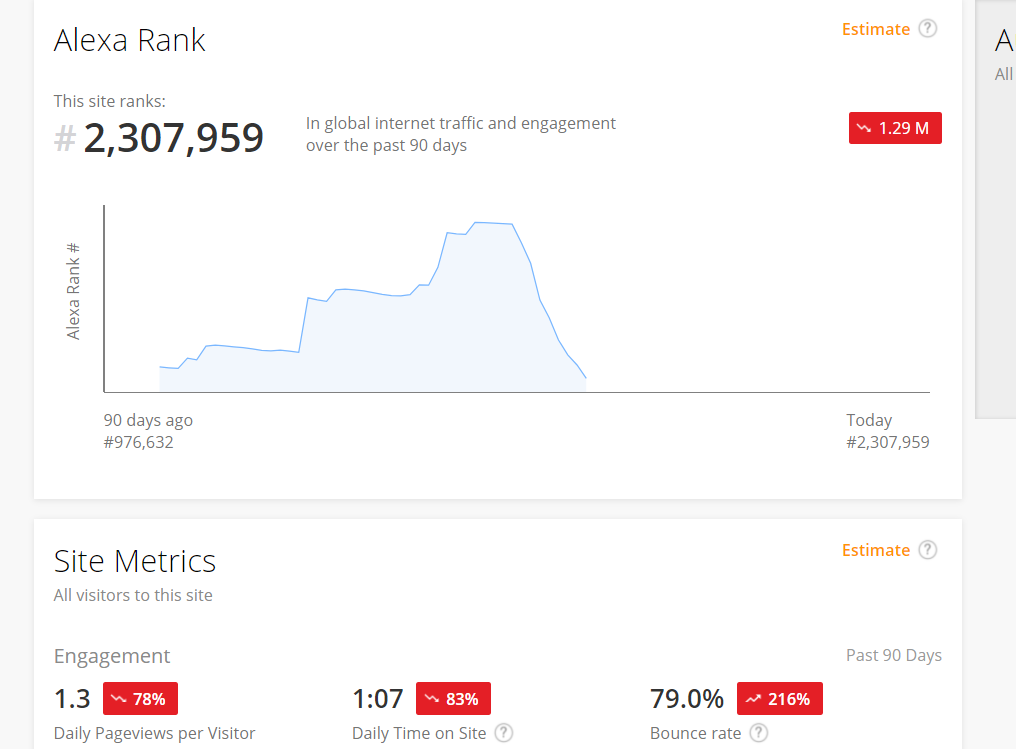
Task: Click the 'This site ranks:' label
Action: click(x=110, y=101)
